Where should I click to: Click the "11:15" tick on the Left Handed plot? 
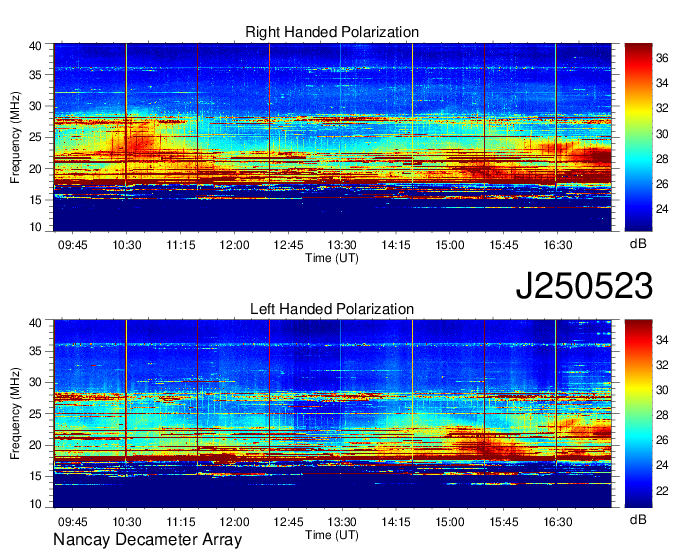[x=180, y=522]
